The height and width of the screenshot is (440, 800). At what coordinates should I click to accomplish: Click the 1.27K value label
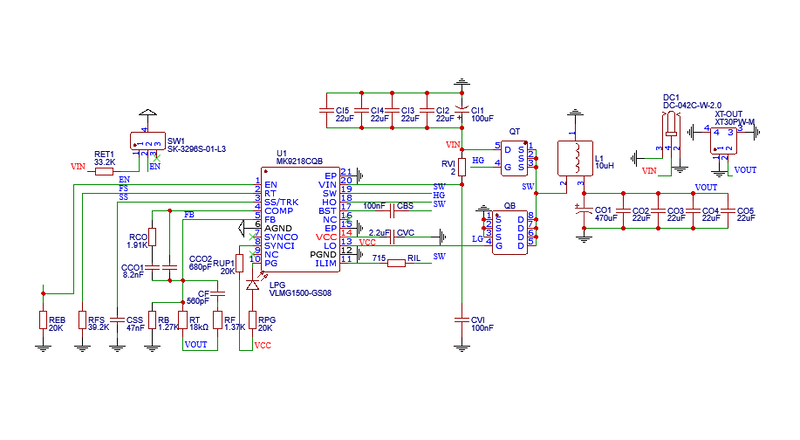coord(168,328)
